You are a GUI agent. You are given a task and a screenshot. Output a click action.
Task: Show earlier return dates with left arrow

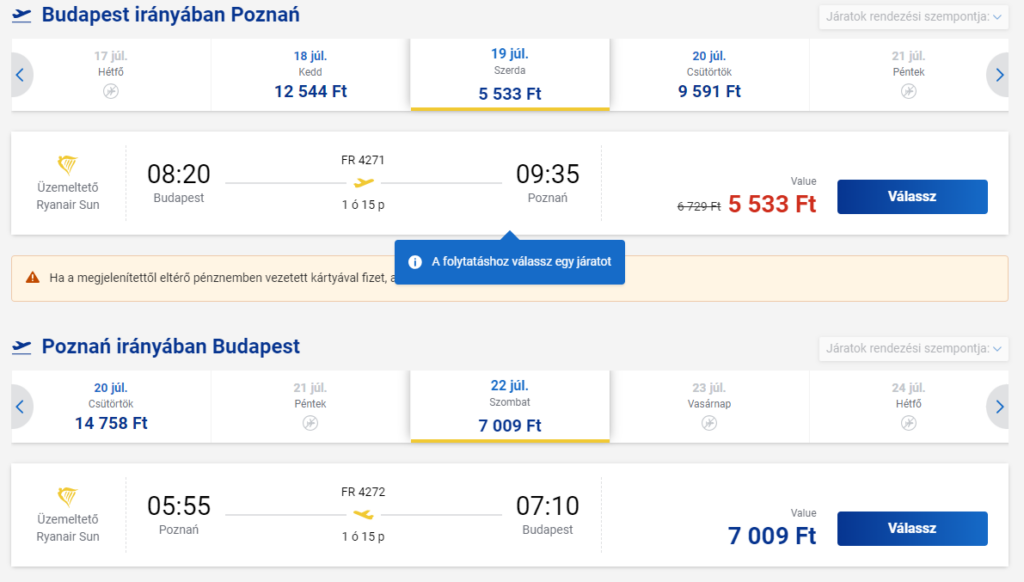pyautogui.click(x=20, y=407)
